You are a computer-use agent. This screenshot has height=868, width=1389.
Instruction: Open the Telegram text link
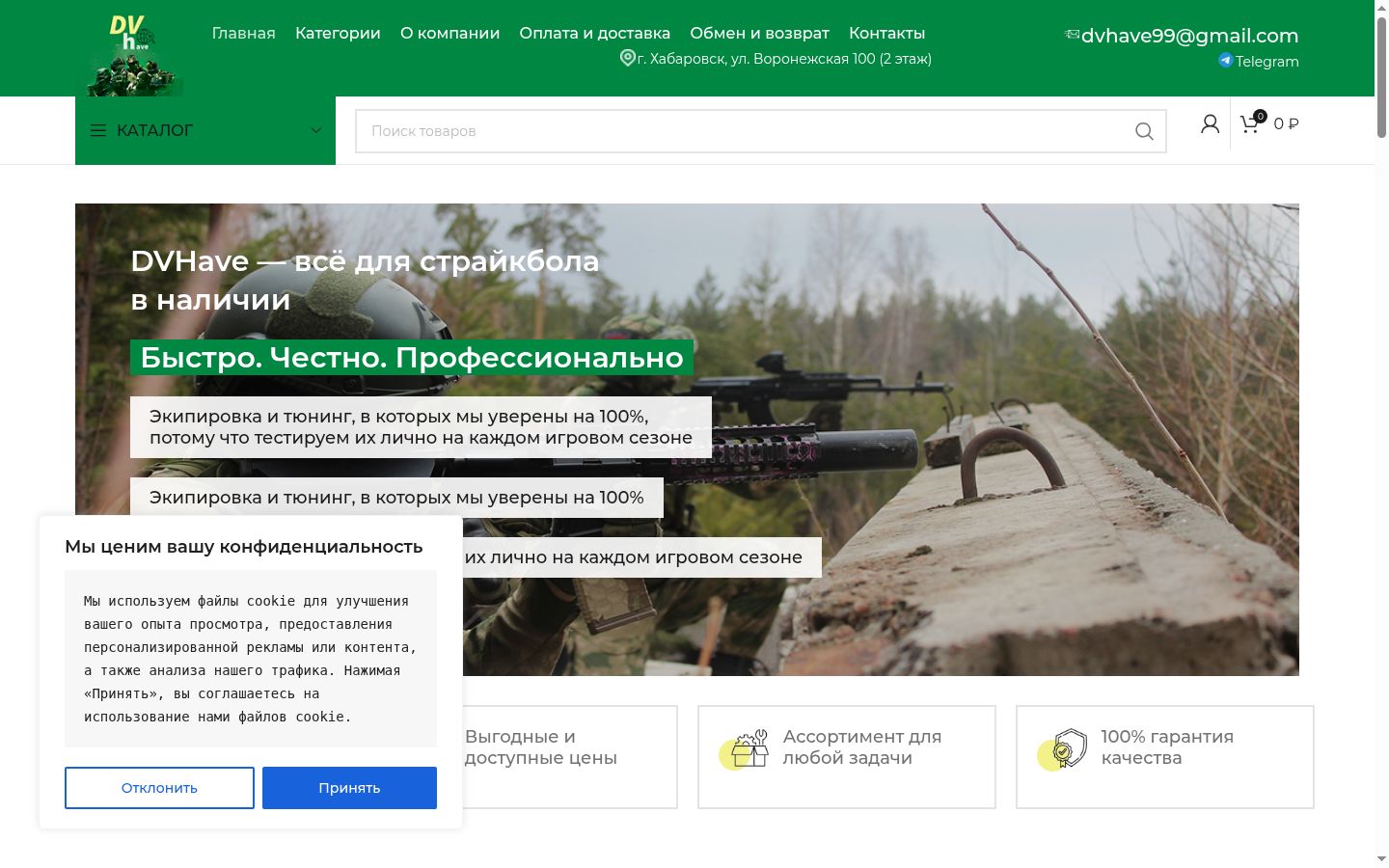tap(1267, 61)
